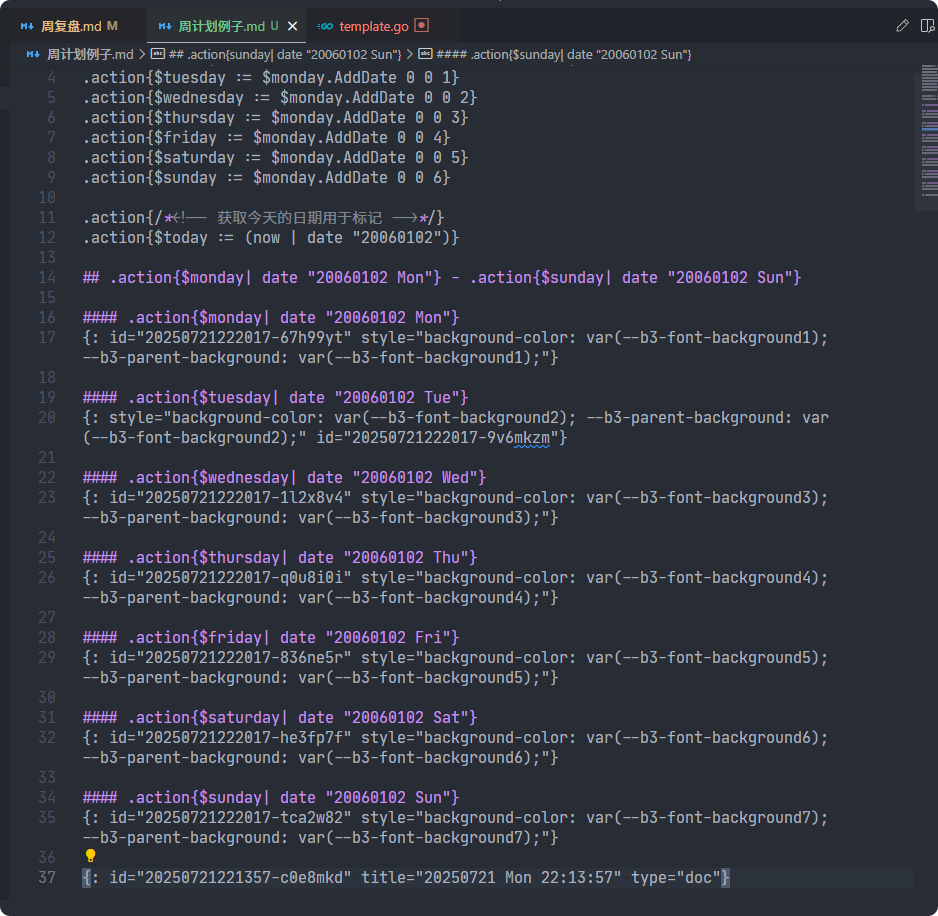Switch to the 周复盘.md tab
938x916 pixels.
[x=70, y=26]
